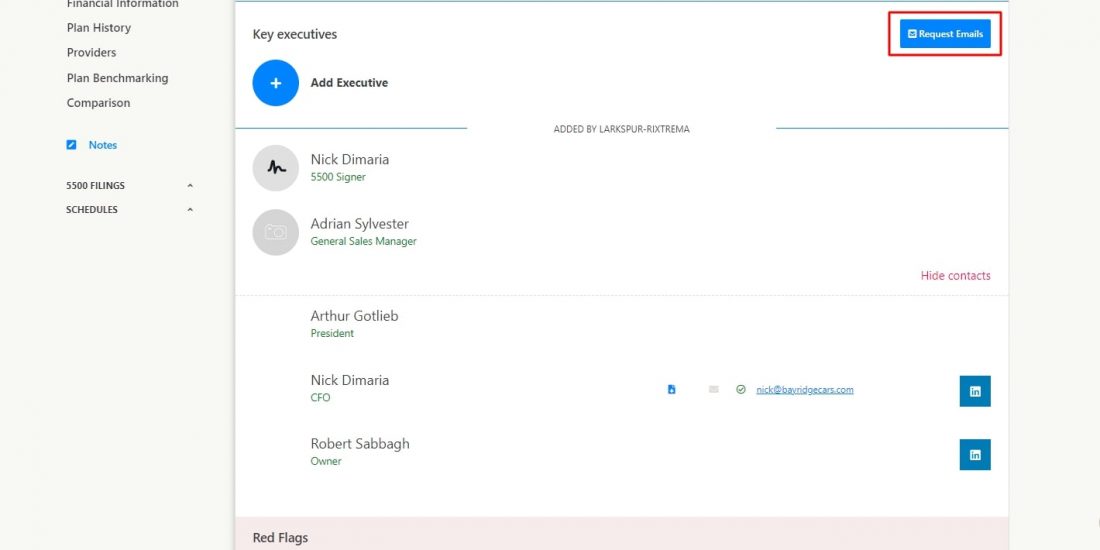Open Providers section in sidebar
Viewport: 1100px width, 550px height.
tap(92, 53)
